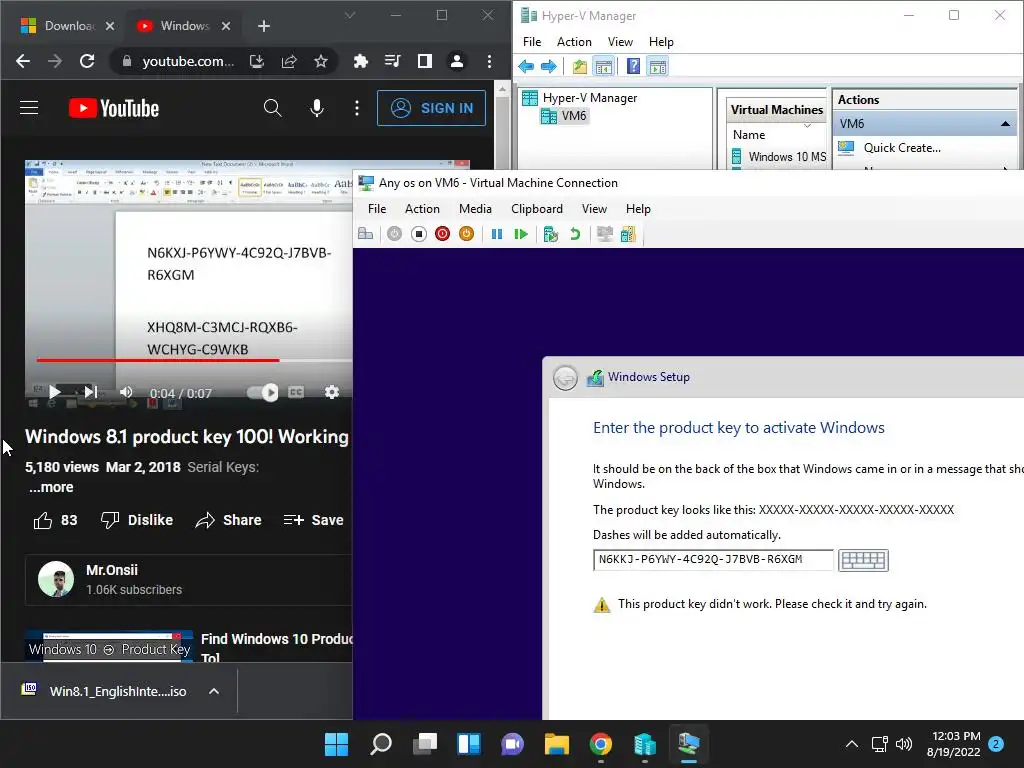This screenshot has width=1024, height=768.
Task: Click the Up one level folder icon in Hyper-V Manager
Action: point(579,66)
